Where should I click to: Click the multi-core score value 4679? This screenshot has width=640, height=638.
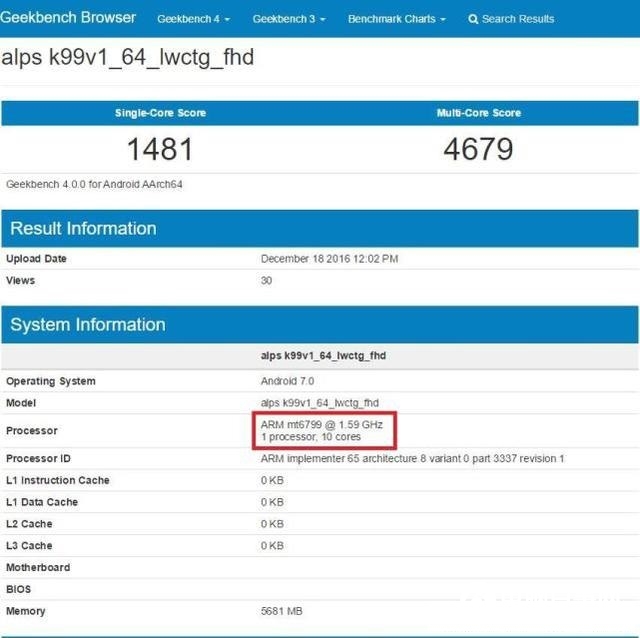[478, 150]
